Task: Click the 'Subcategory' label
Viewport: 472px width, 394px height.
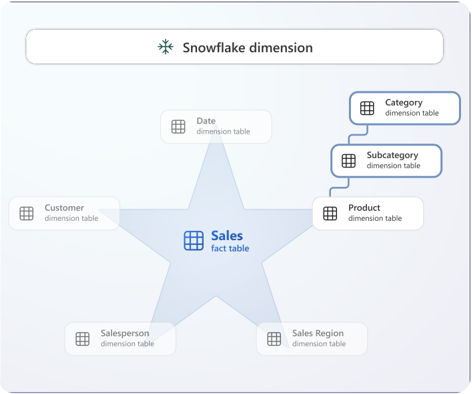Action: click(392, 155)
